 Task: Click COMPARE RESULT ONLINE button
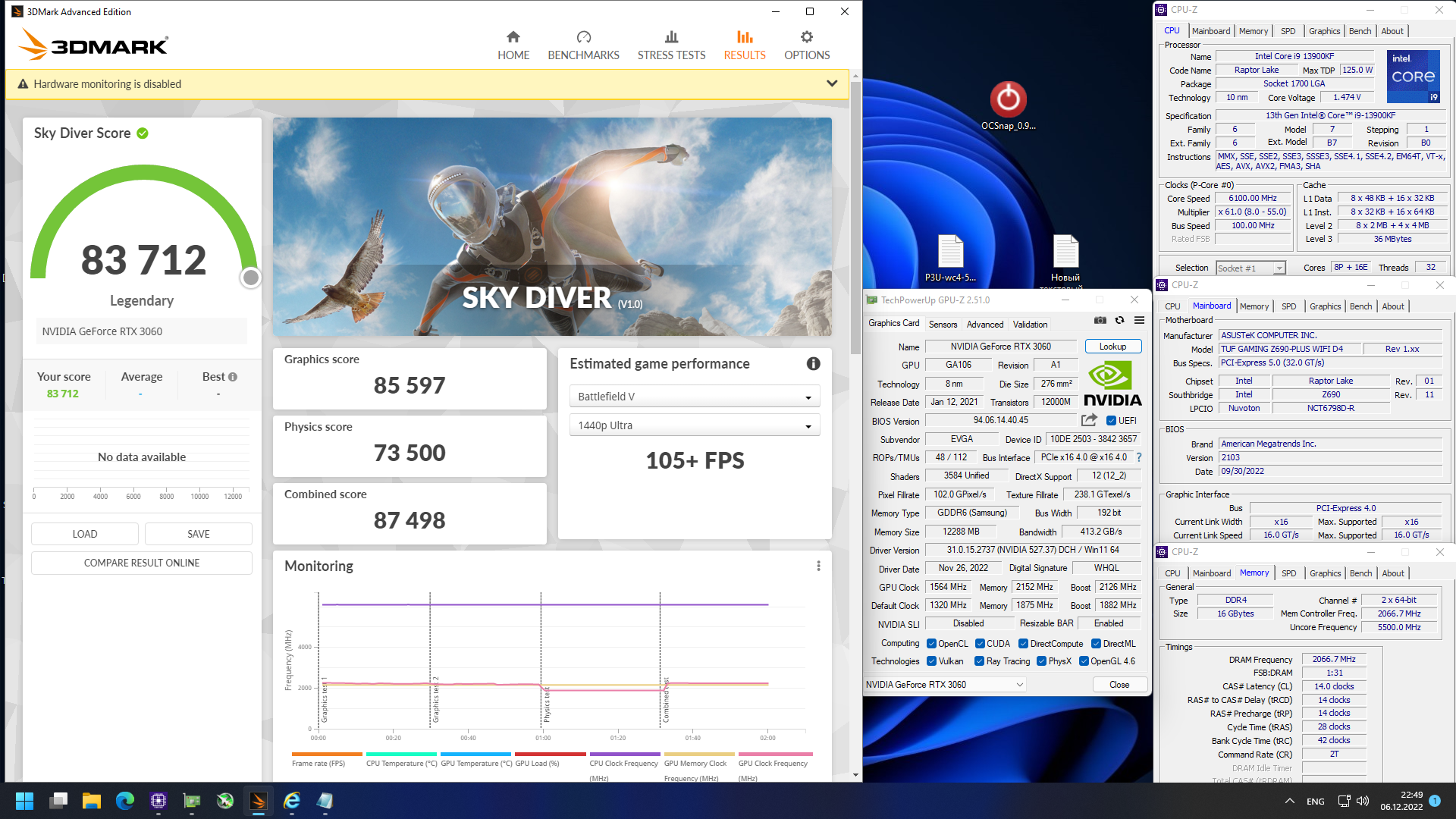pos(142,563)
